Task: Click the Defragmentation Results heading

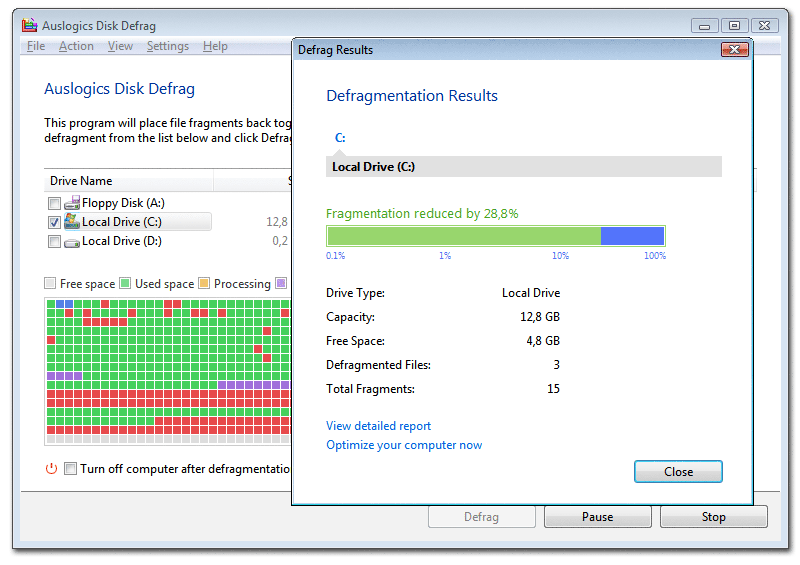Action: coord(412,95)
